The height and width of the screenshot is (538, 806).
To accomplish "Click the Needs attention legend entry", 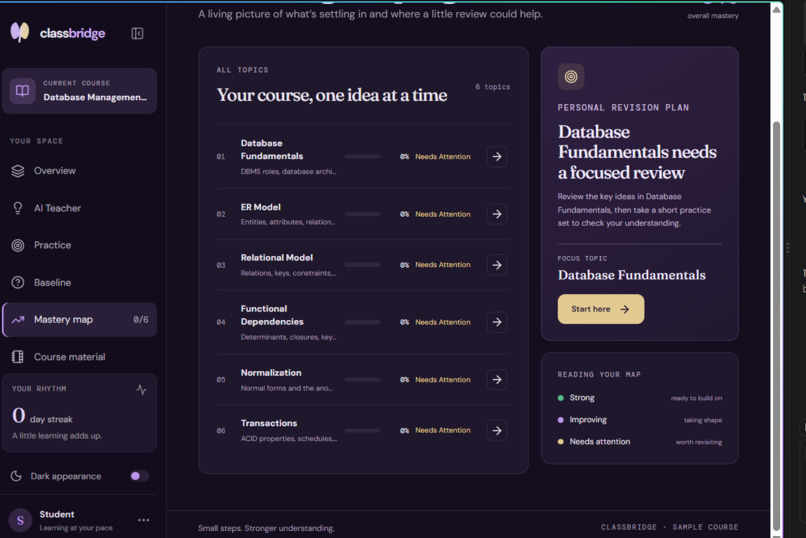I will 639,441.
